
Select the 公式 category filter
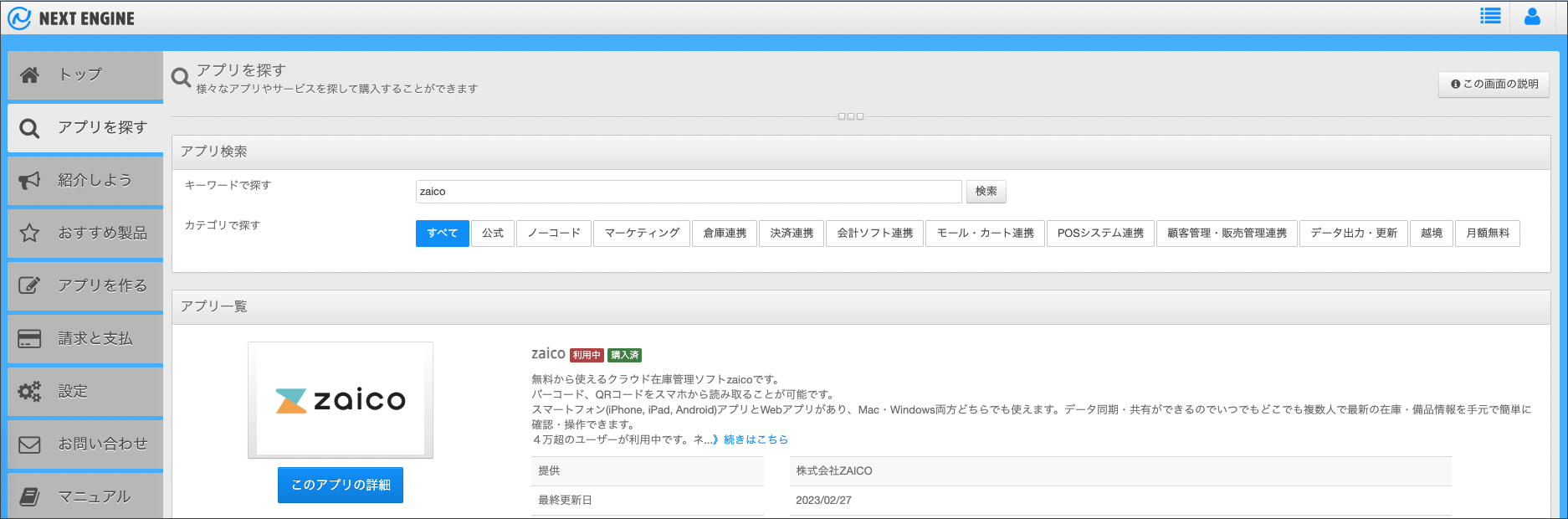[x=493, y=234]
